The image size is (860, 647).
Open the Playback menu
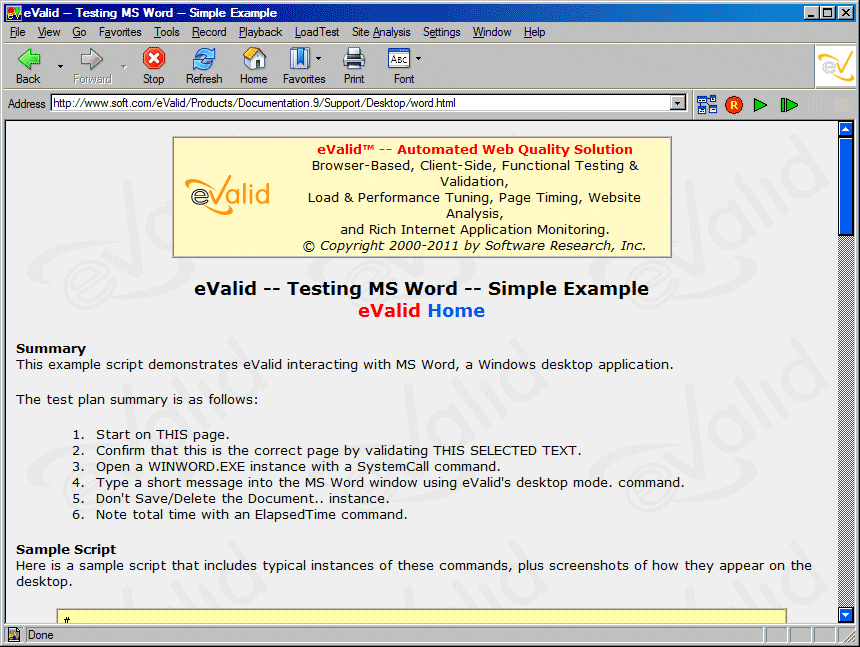(261, 32)
